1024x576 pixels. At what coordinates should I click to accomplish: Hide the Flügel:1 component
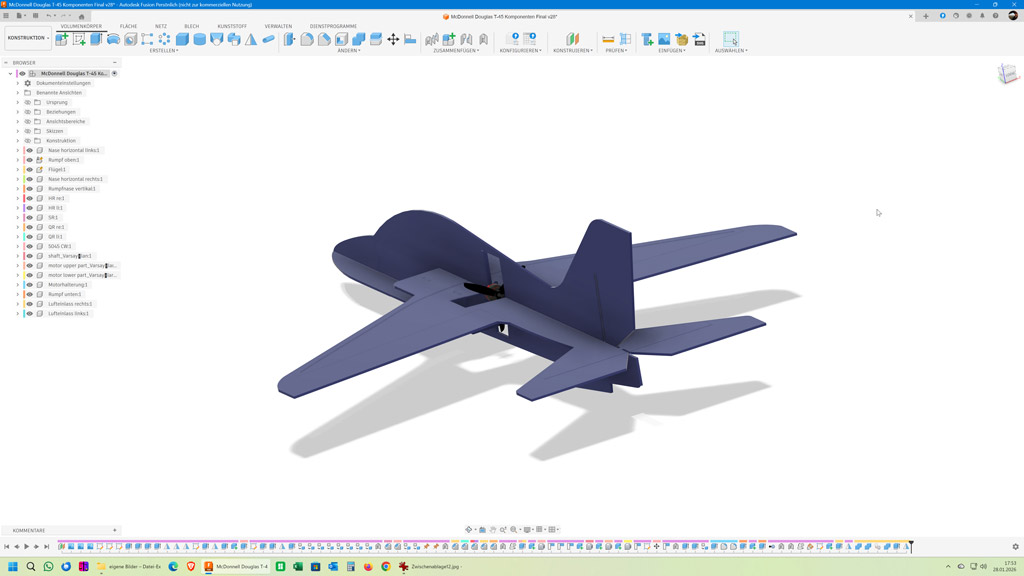click(29, 170)
